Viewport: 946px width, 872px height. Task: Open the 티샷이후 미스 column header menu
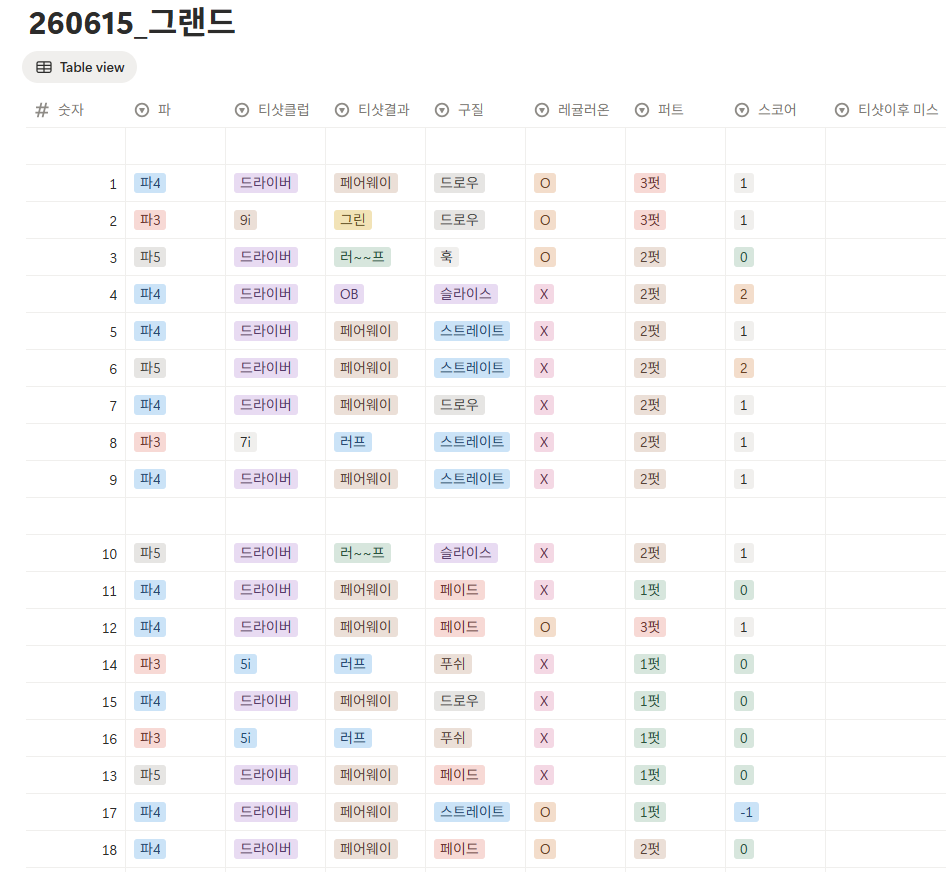(886, 110)
